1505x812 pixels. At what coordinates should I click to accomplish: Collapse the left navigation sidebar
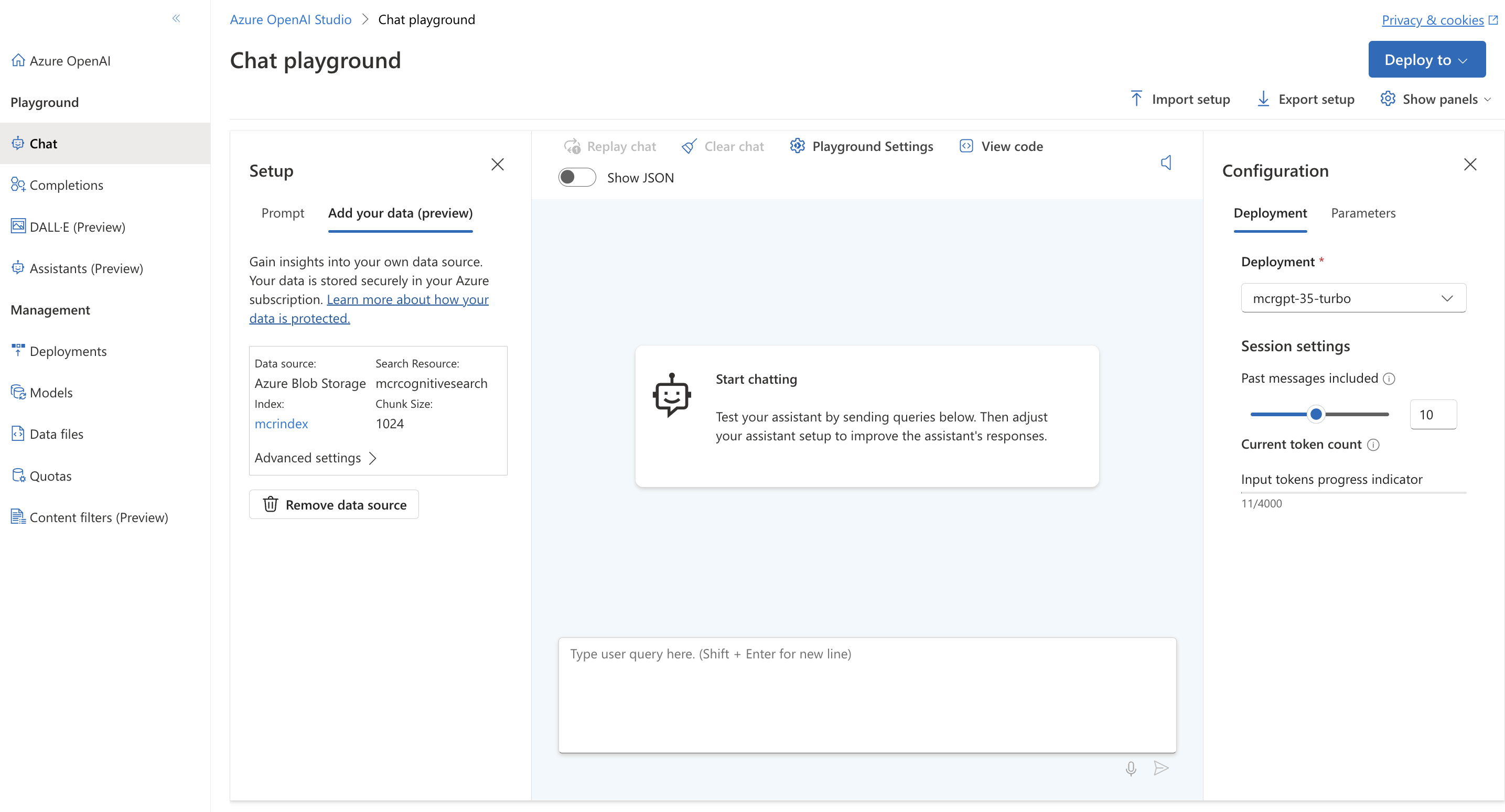pos(176,19)
